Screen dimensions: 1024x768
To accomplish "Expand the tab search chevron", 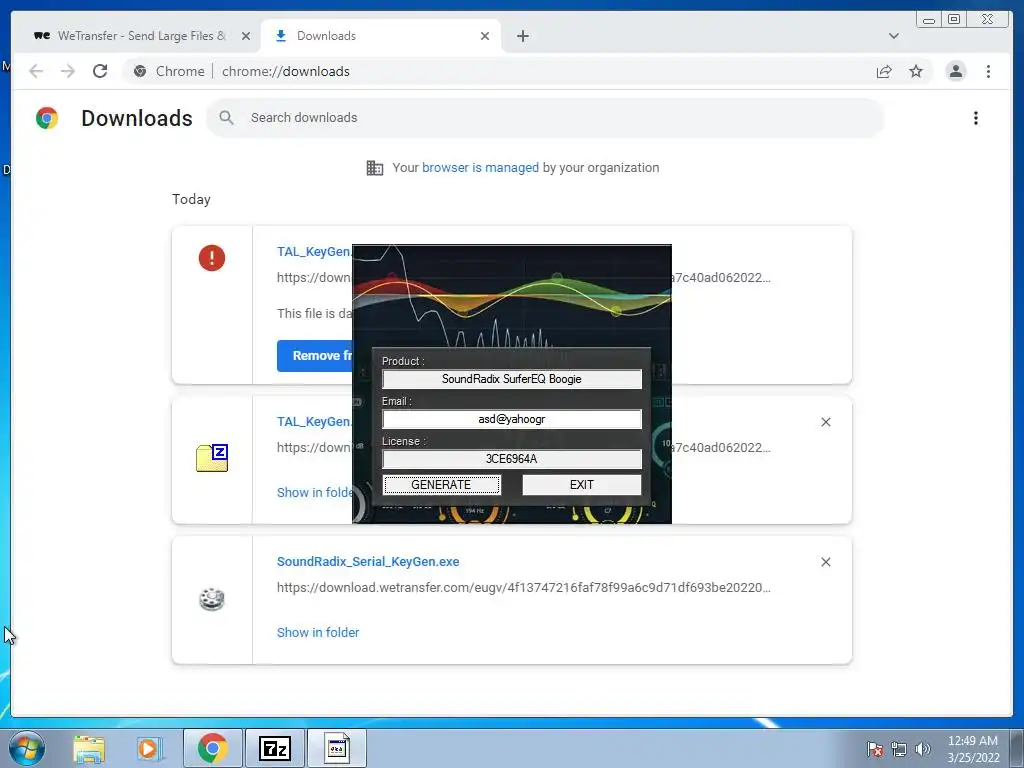I will click(893, 36).
